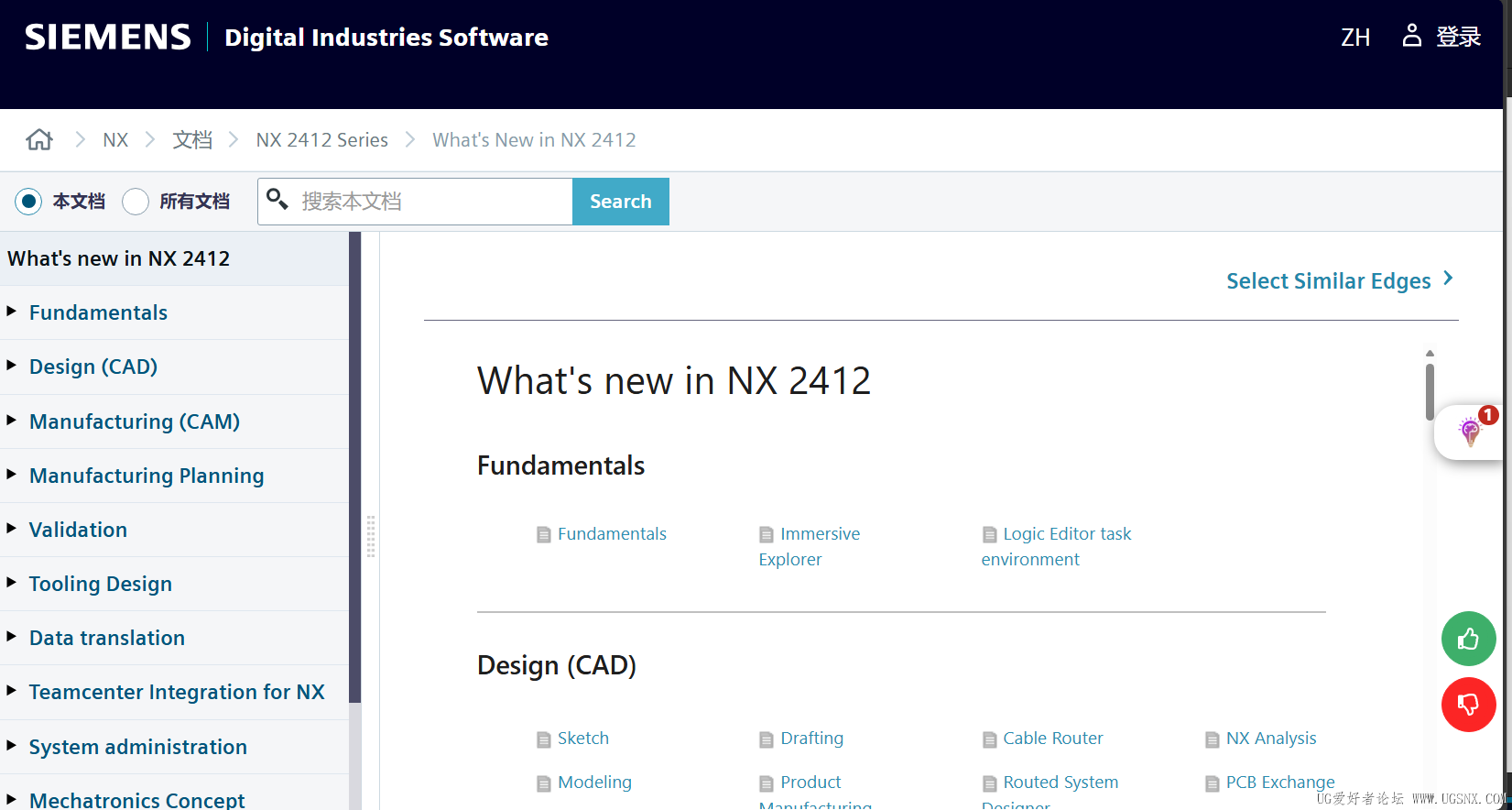
Task: Click document icon beside Cable Router
Action: coord(989,739)
